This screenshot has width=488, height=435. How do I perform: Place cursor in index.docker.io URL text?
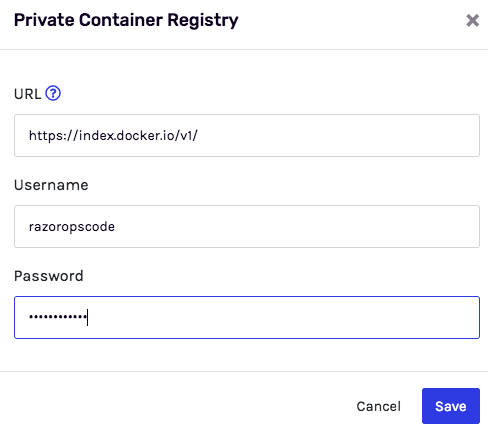tap(113, 135)
